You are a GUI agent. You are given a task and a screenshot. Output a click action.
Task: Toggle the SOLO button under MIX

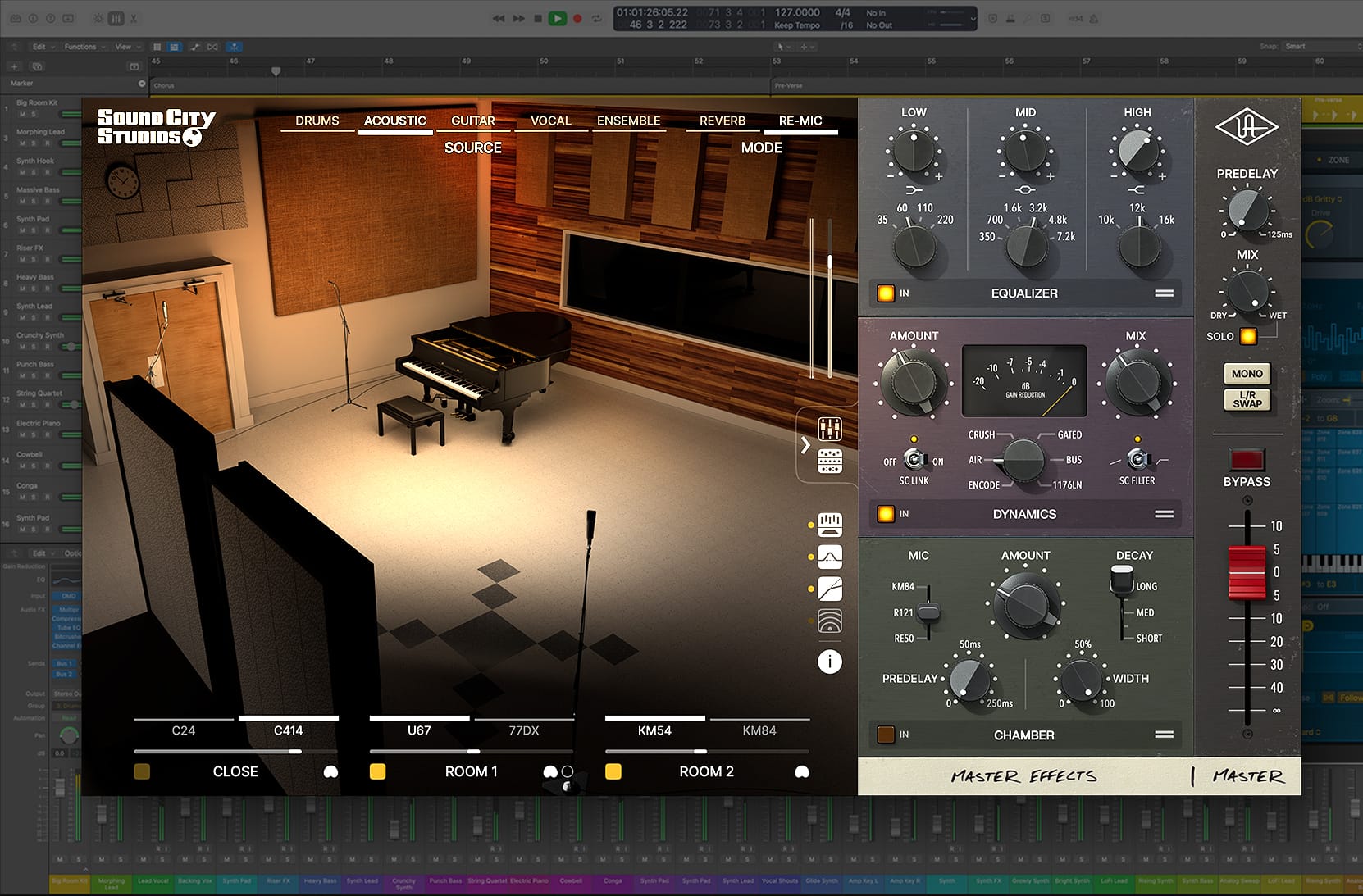(1248, 336)
